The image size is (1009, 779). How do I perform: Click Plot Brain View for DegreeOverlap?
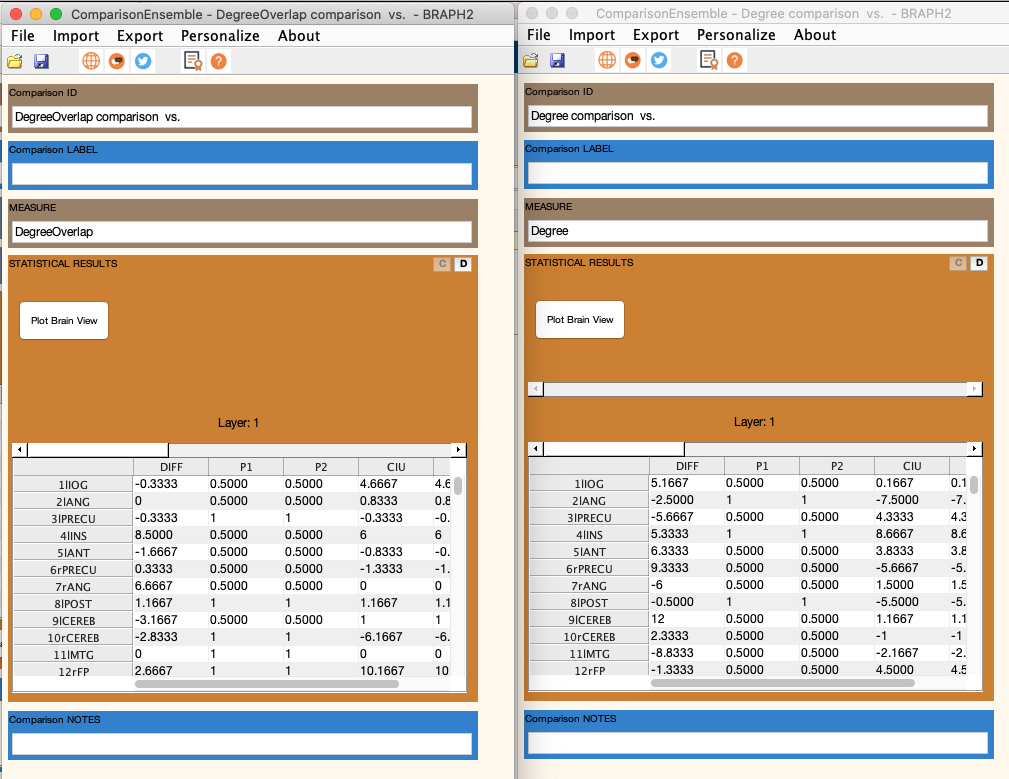tap(63, 320)
